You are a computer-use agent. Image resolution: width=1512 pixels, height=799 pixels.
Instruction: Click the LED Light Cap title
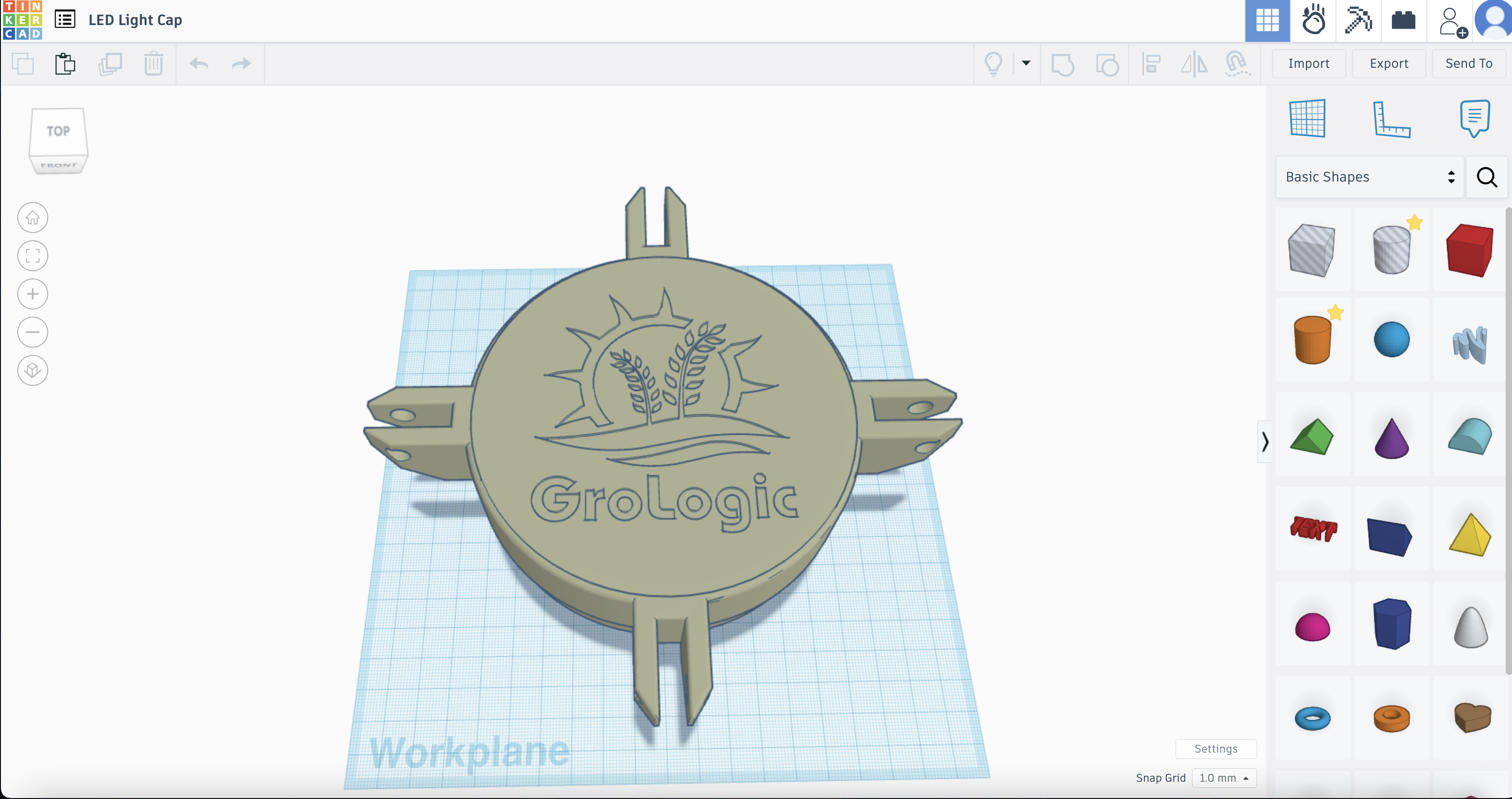coord(135,20)
